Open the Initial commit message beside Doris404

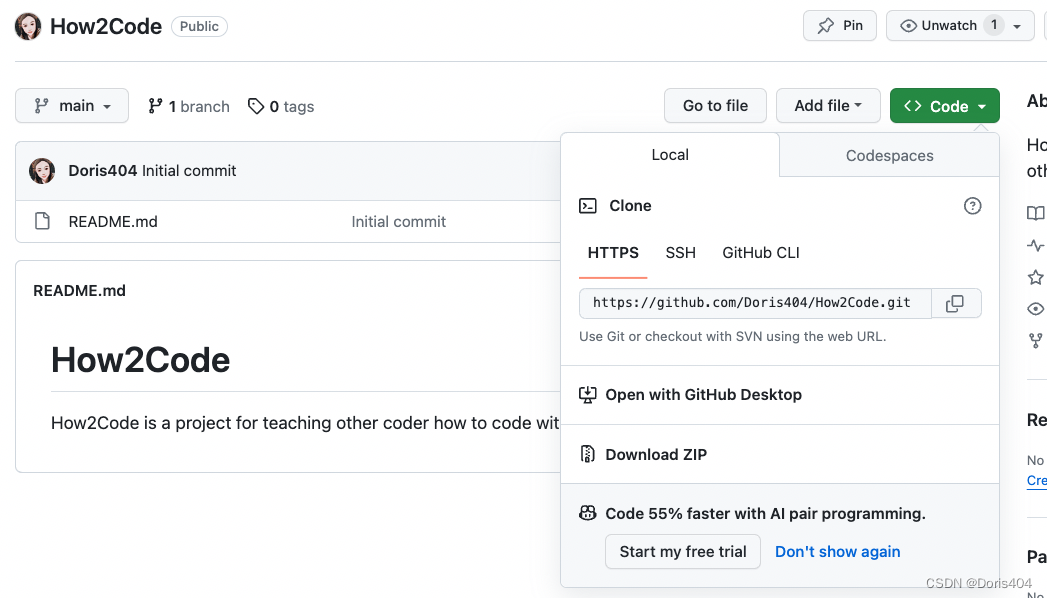pyautogui.click(x=189, y=171)
